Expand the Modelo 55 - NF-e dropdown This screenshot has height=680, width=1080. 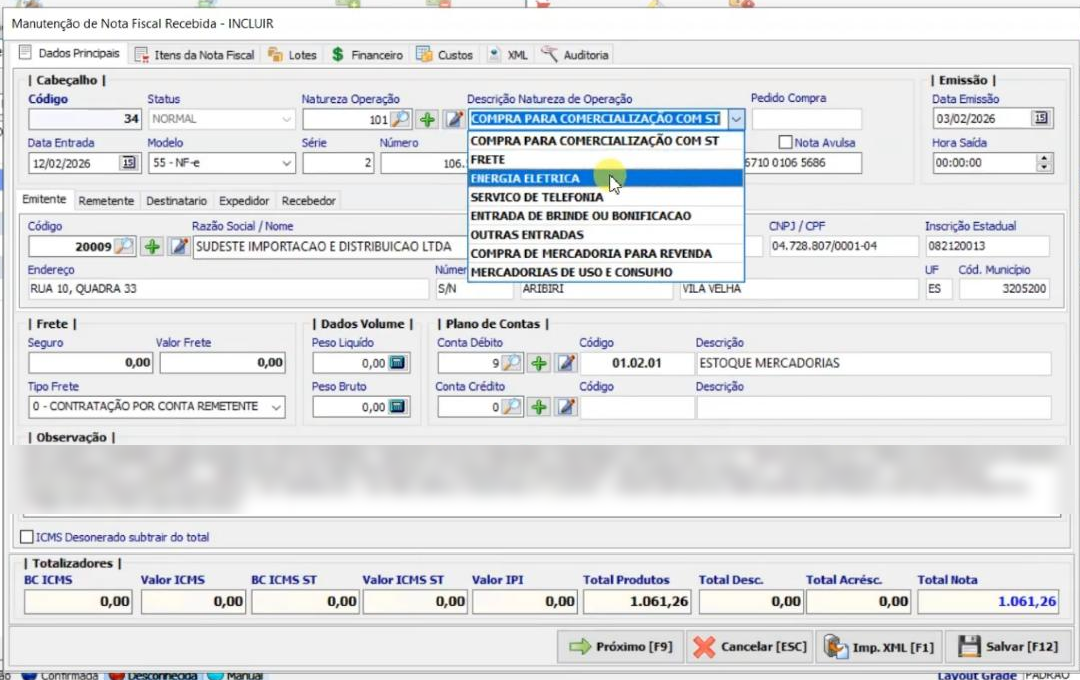[x=287, y=163]
